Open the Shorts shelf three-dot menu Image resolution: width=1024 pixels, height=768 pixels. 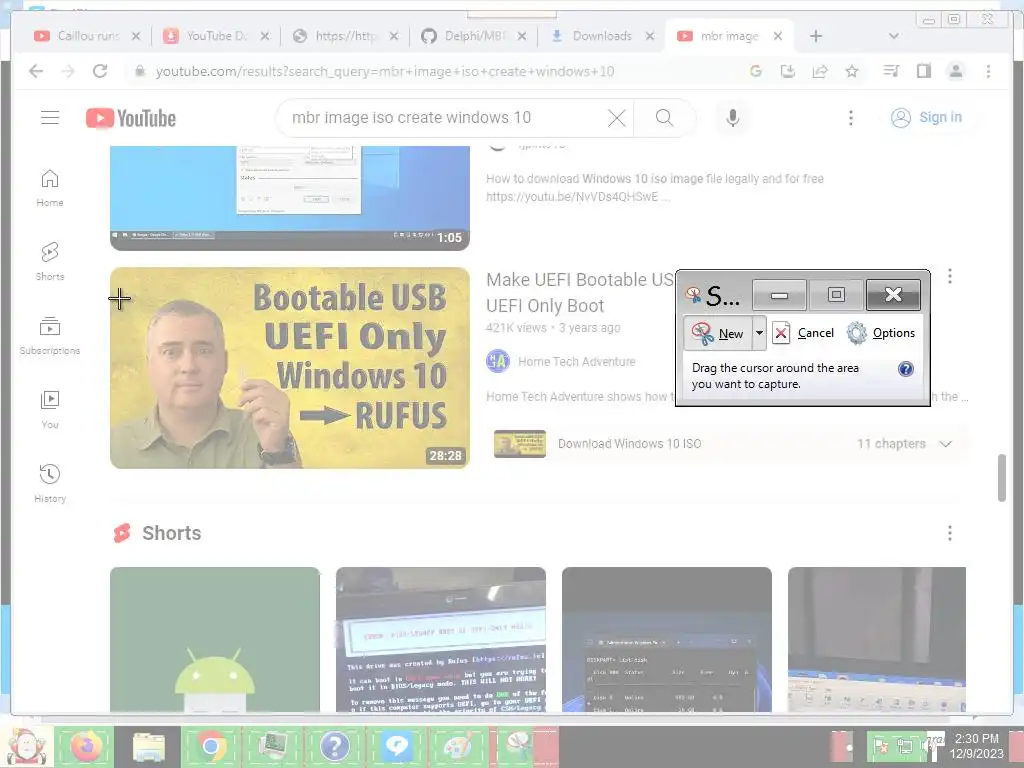950,533
